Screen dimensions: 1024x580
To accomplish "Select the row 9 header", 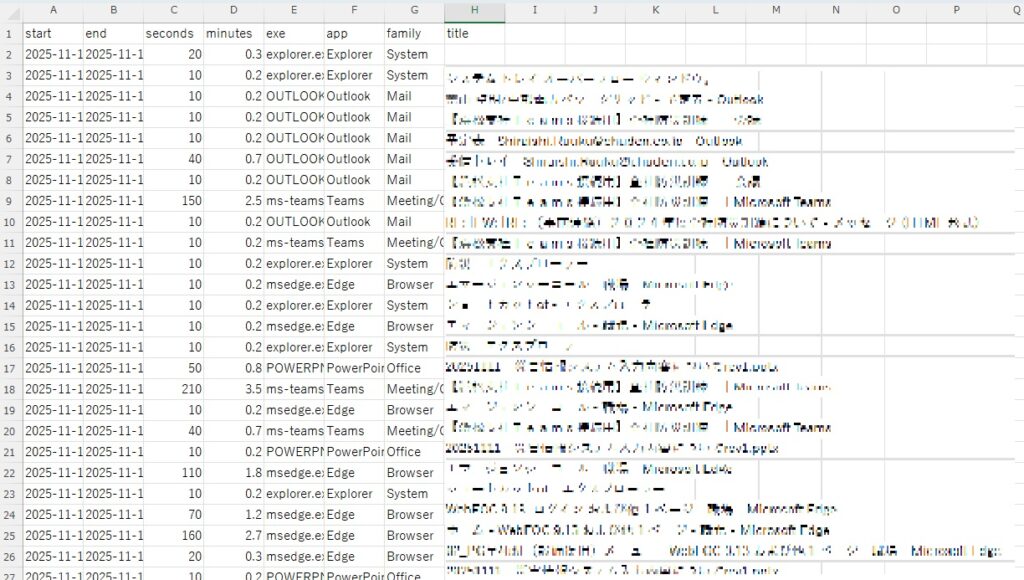I will (x=10, y=200).
